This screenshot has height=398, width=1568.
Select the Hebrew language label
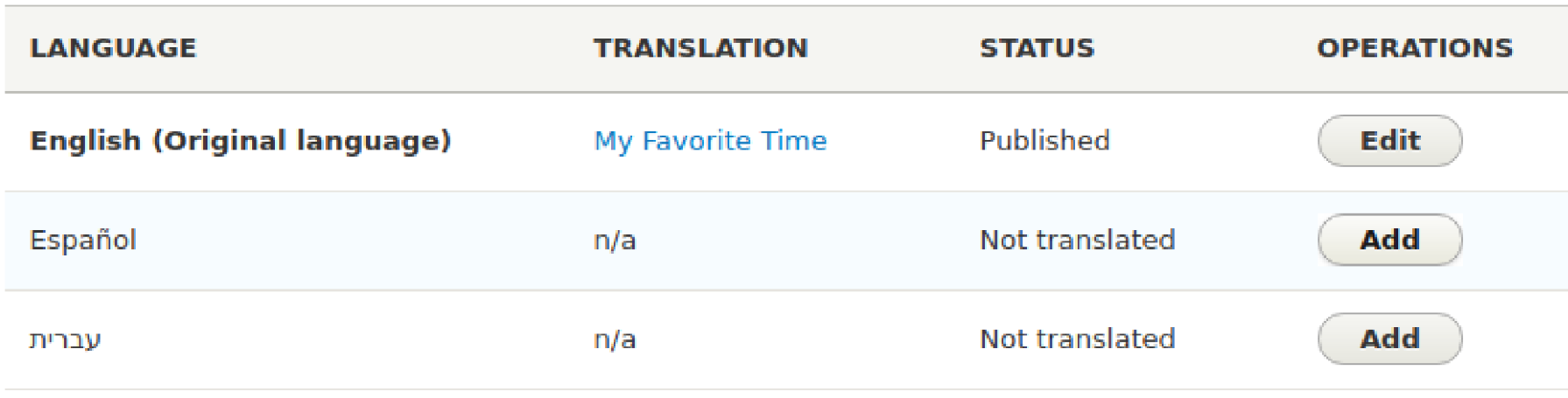[x=66, y=339]
